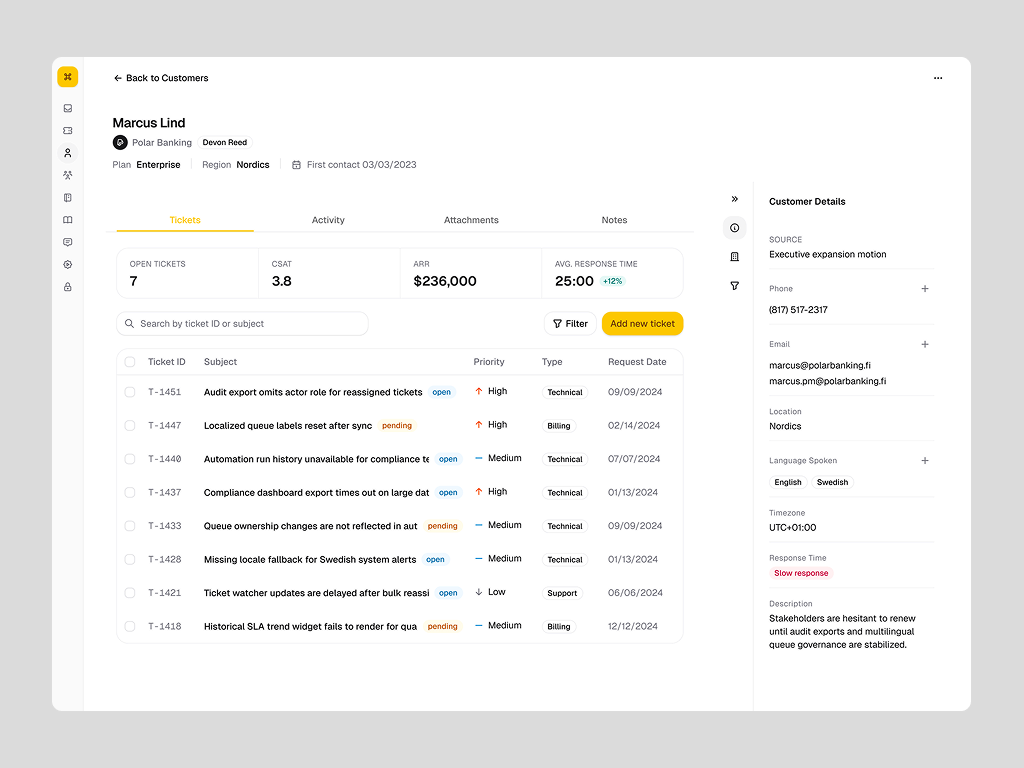This screenshot has height=768, width=1024.
Task: Open the notebook icon in sidebar
Action: pos(67,197)
